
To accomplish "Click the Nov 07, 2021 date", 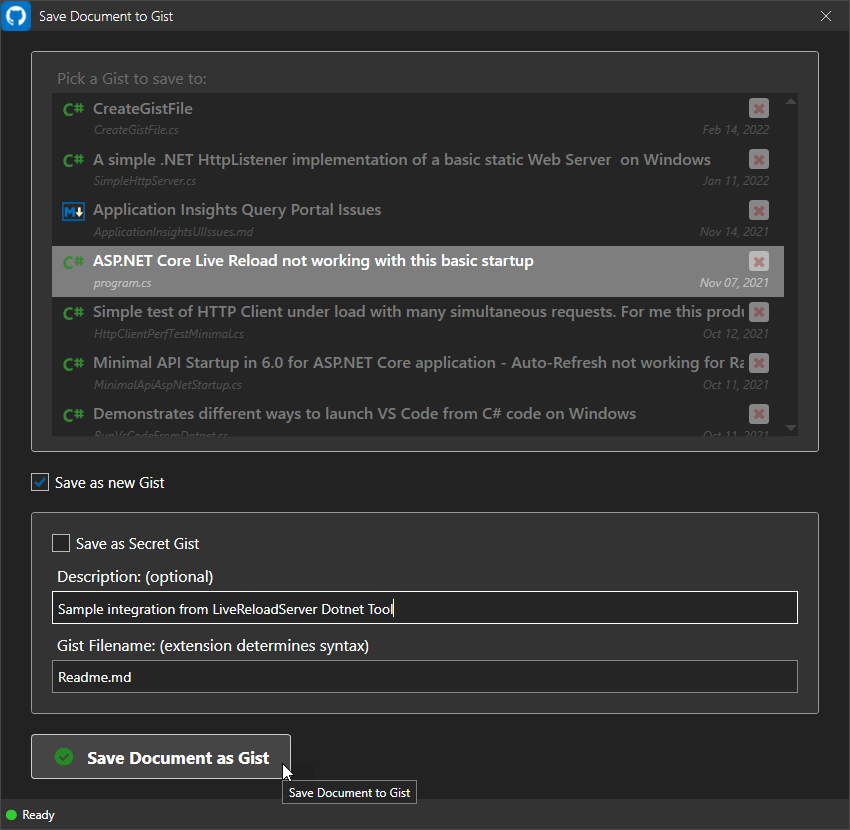I will coord(734,283).
